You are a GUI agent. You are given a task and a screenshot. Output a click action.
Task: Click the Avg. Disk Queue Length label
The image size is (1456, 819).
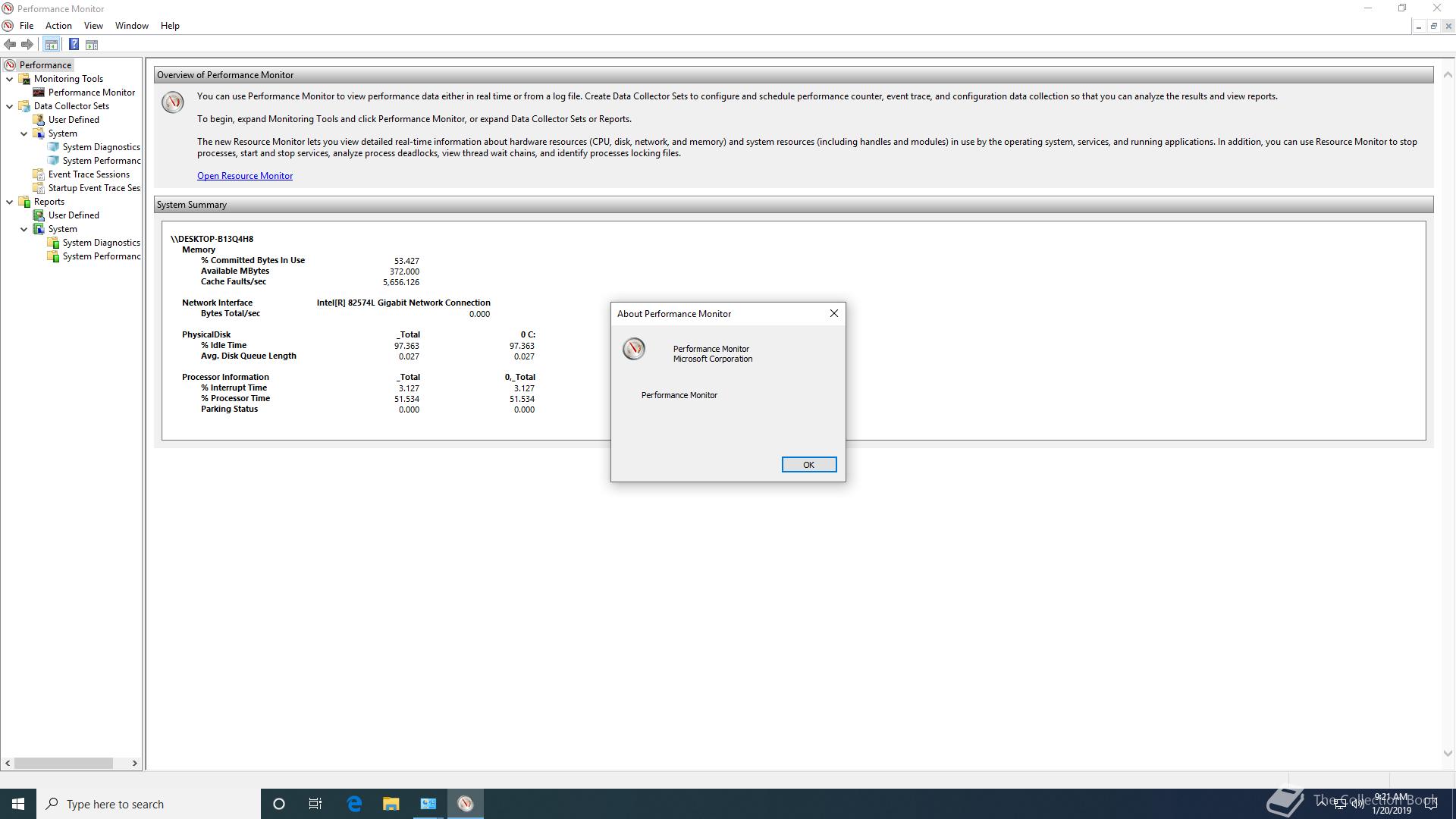(x=248, y=356)
